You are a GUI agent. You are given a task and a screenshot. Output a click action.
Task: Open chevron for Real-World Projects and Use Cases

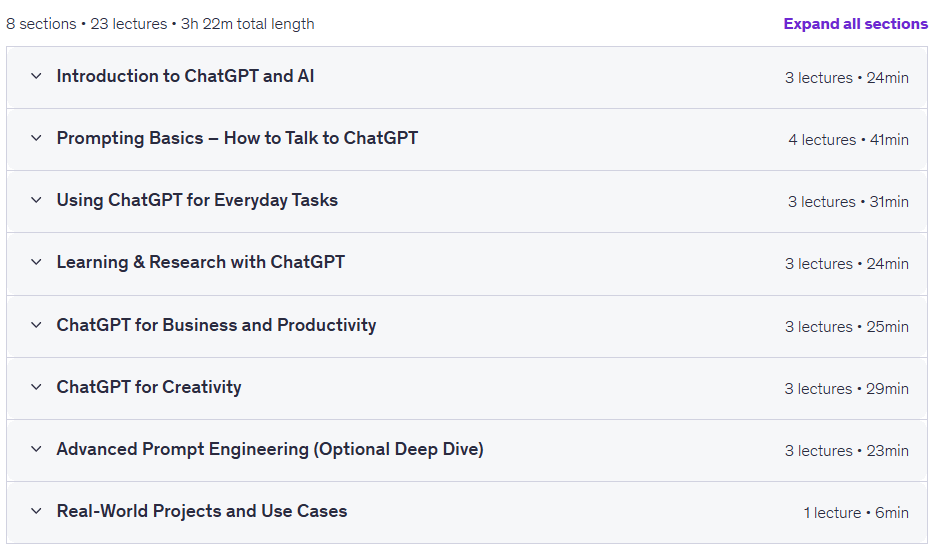(36, 511)
